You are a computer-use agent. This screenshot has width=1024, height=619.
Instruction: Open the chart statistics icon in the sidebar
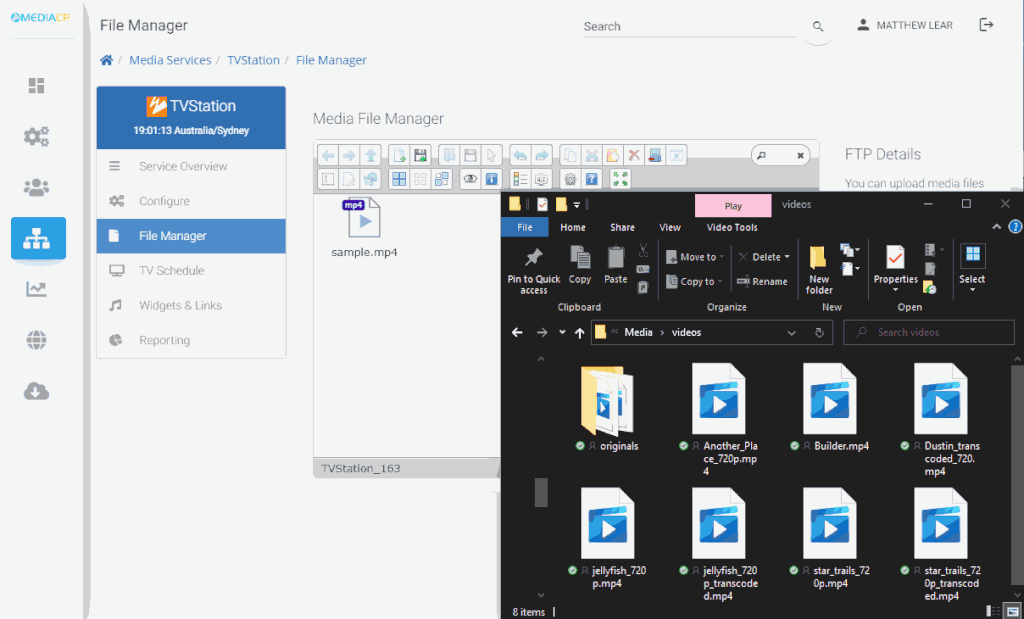pos(37,289)
